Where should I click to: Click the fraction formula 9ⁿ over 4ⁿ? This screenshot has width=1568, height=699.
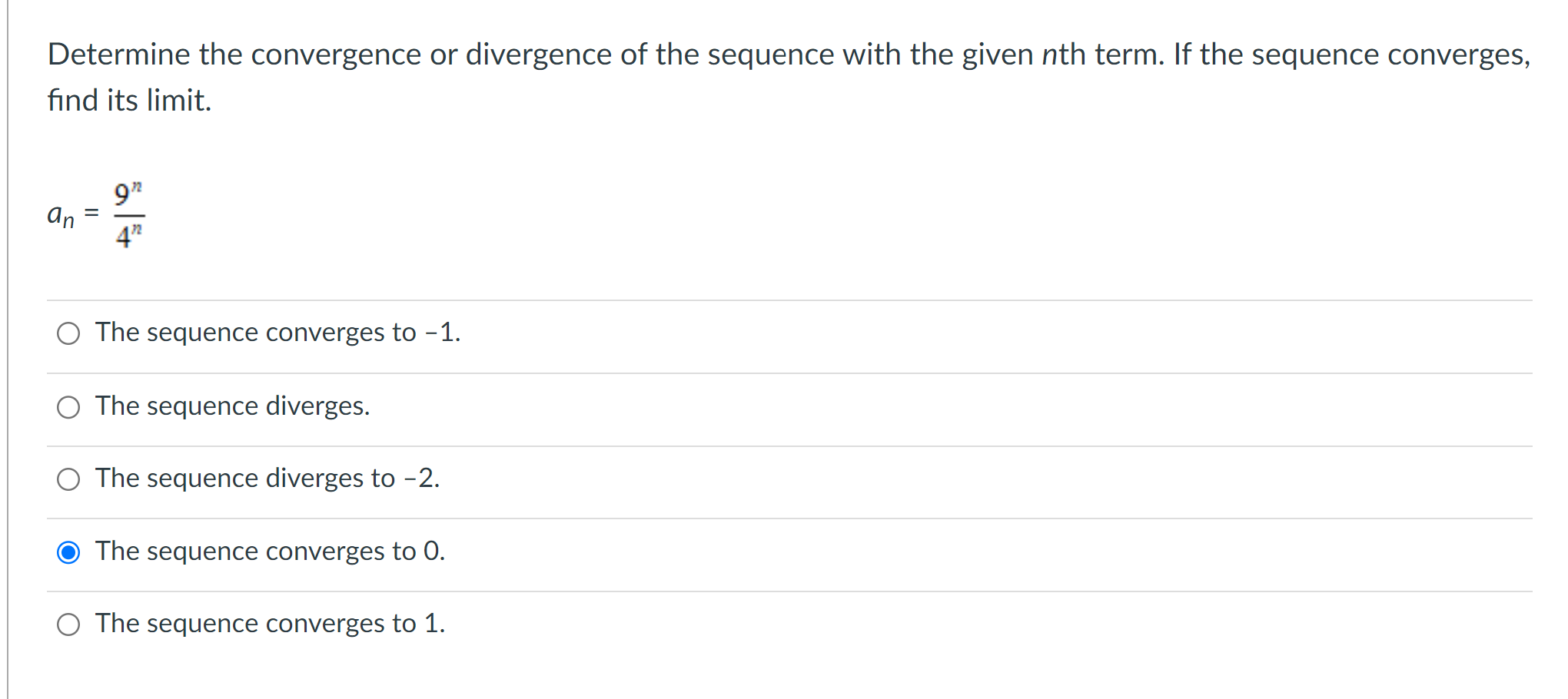pyautogui.click(x=128, y=215)
